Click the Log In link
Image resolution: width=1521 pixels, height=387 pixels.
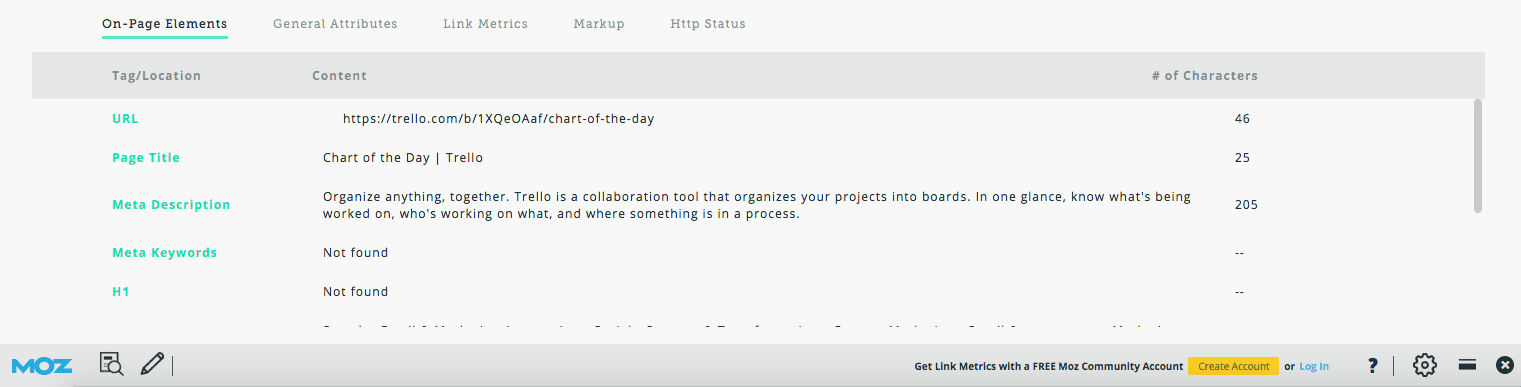click(x=1314, y=366)
